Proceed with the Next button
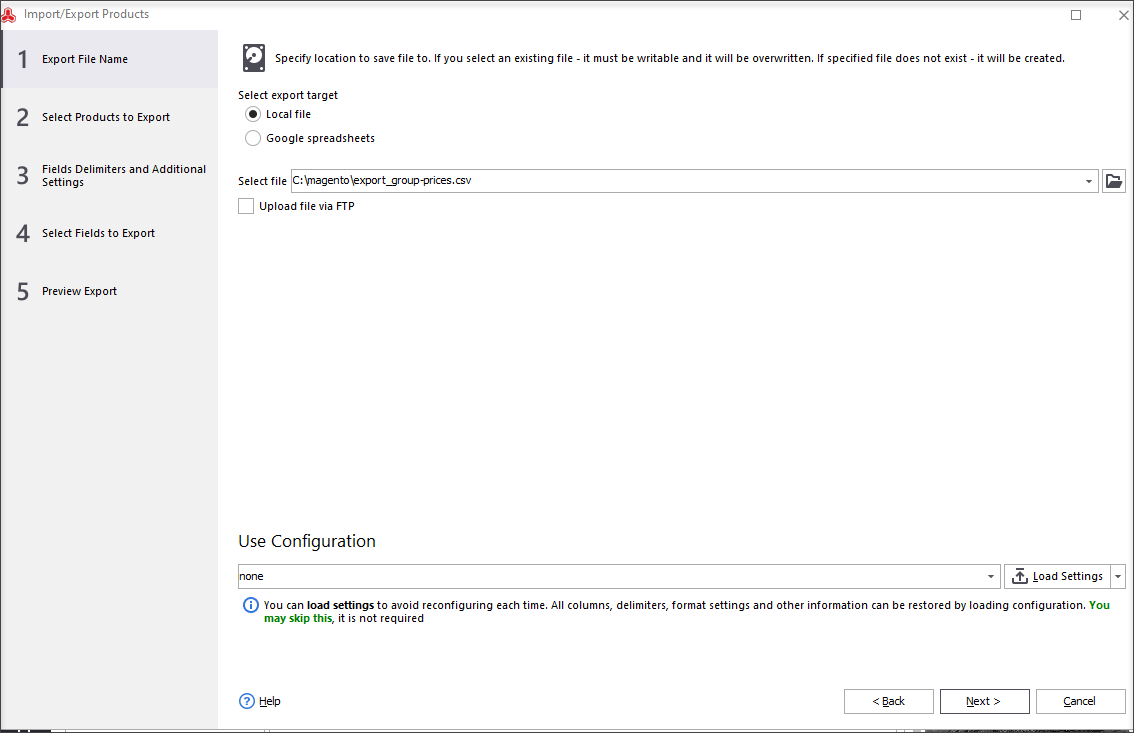The height and width of the screenshot is (733, 1134). (984, 701)
